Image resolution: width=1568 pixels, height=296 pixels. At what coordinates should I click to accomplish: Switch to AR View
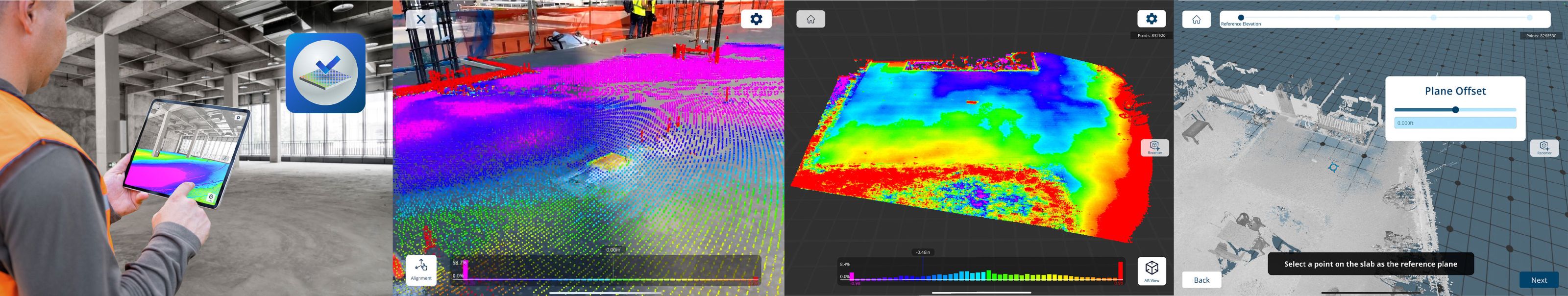click(x=1151, y=271)
